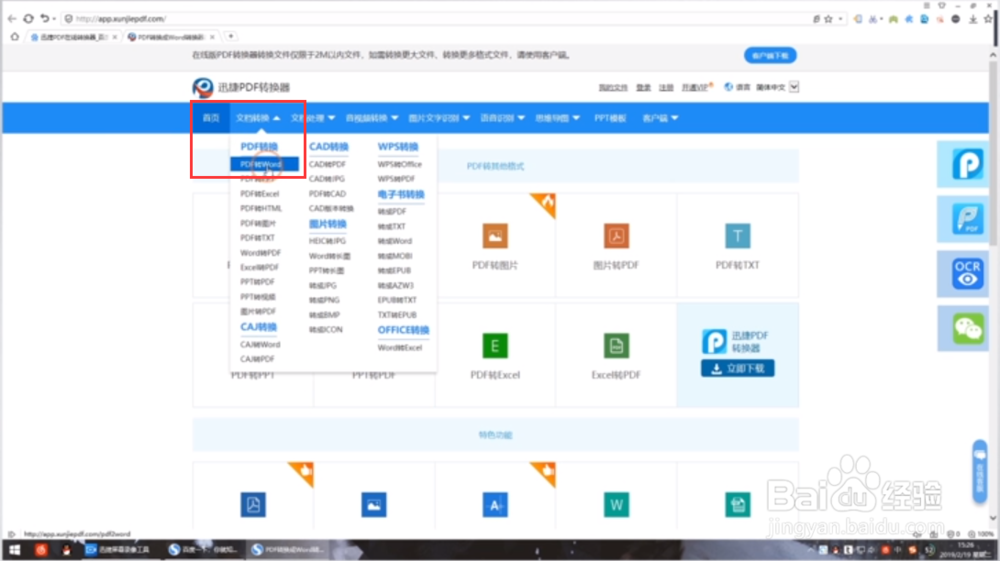Viewport: 1000px width, 561px height.
Task: Click the 注册 register link
Action: 666,87
